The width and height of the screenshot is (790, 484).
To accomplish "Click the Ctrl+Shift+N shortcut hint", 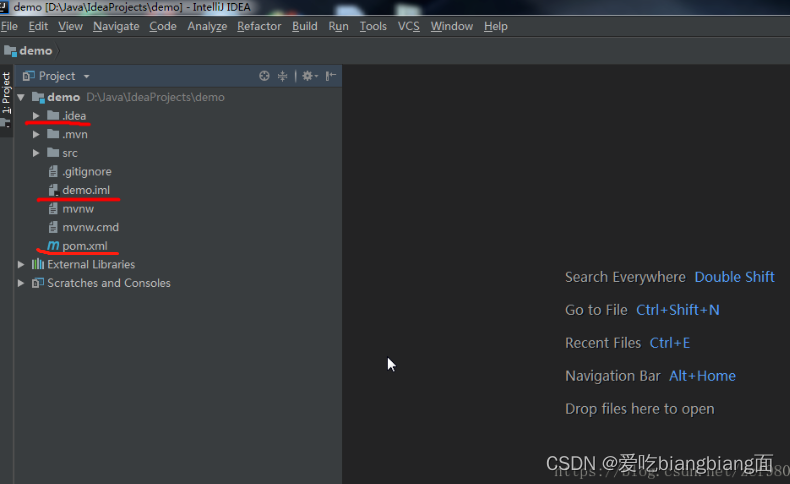I will click(x=678, y=310).
